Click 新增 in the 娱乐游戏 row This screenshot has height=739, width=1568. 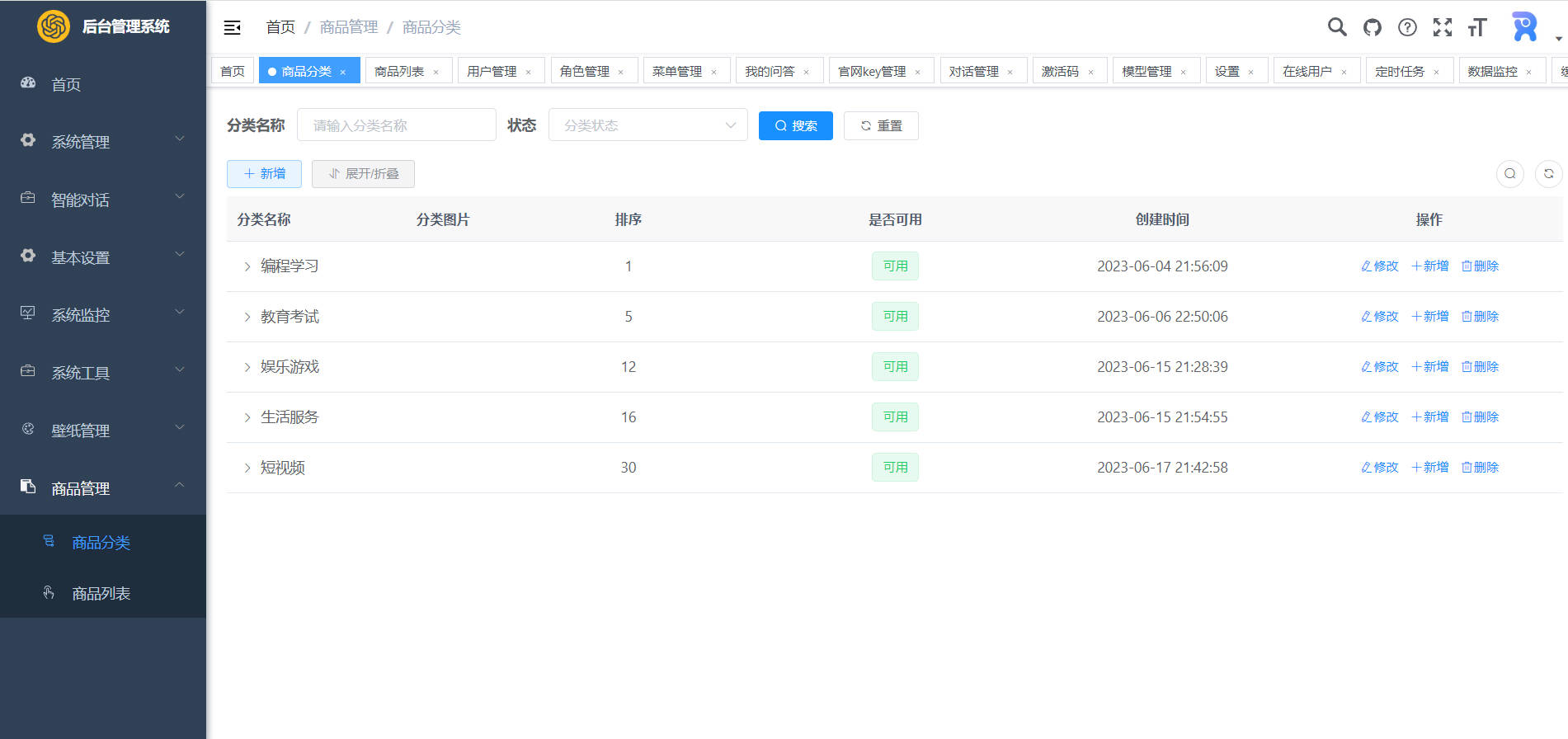[1430, 367]
